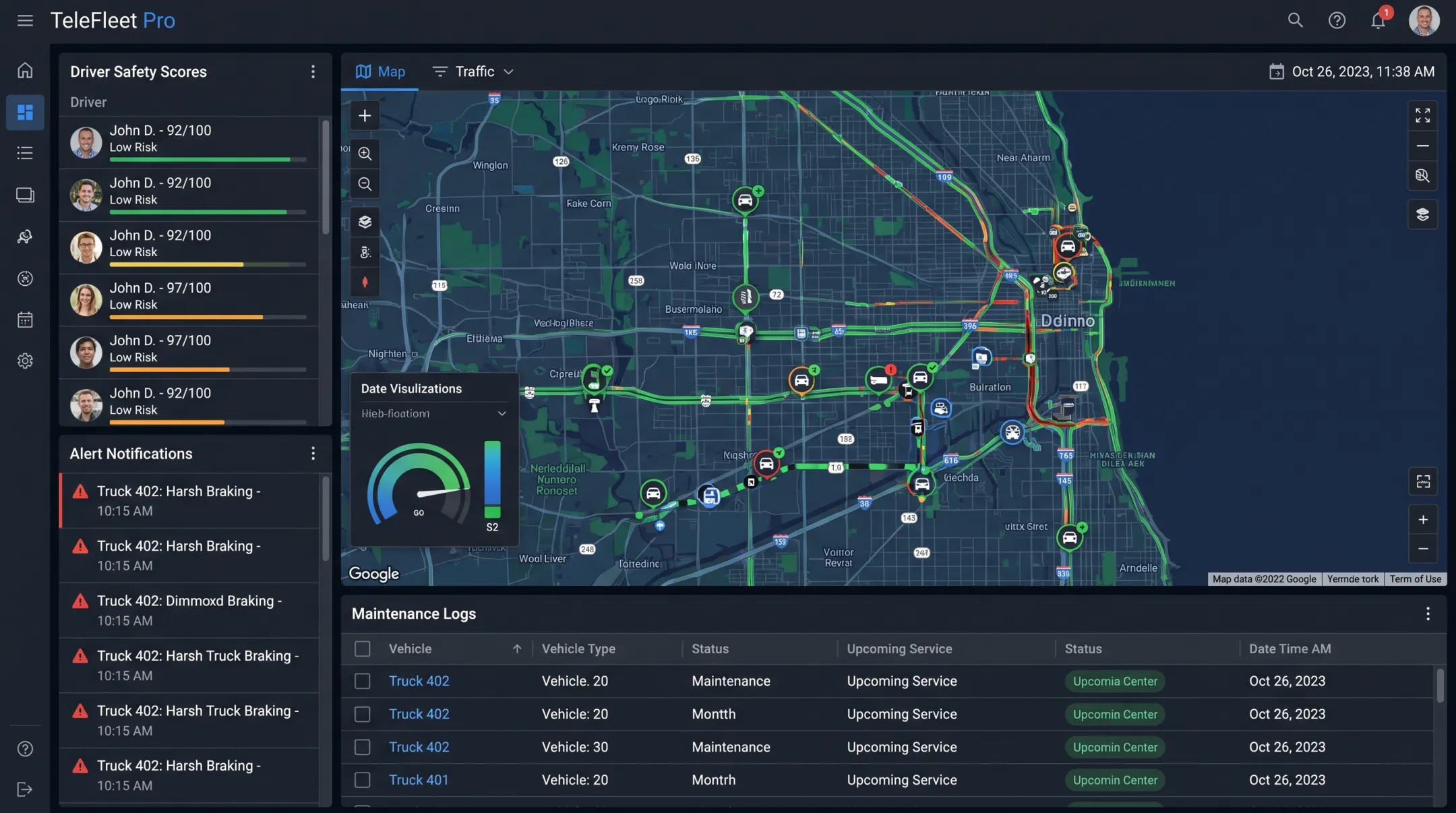Open layers icon on right map controls
The image size is (1456, 813).
pos(1422,214)
